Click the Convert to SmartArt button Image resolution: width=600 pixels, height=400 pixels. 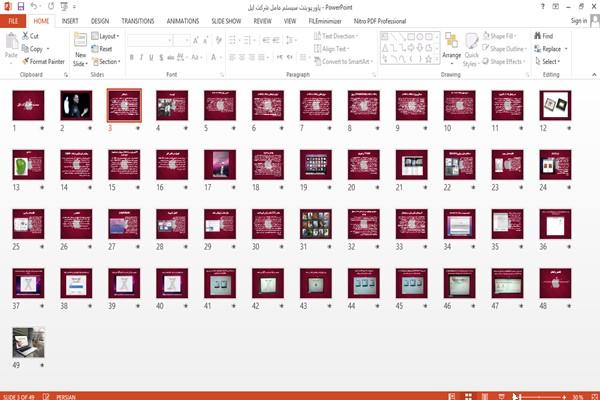pyautogui.click(x=343, y=61)
